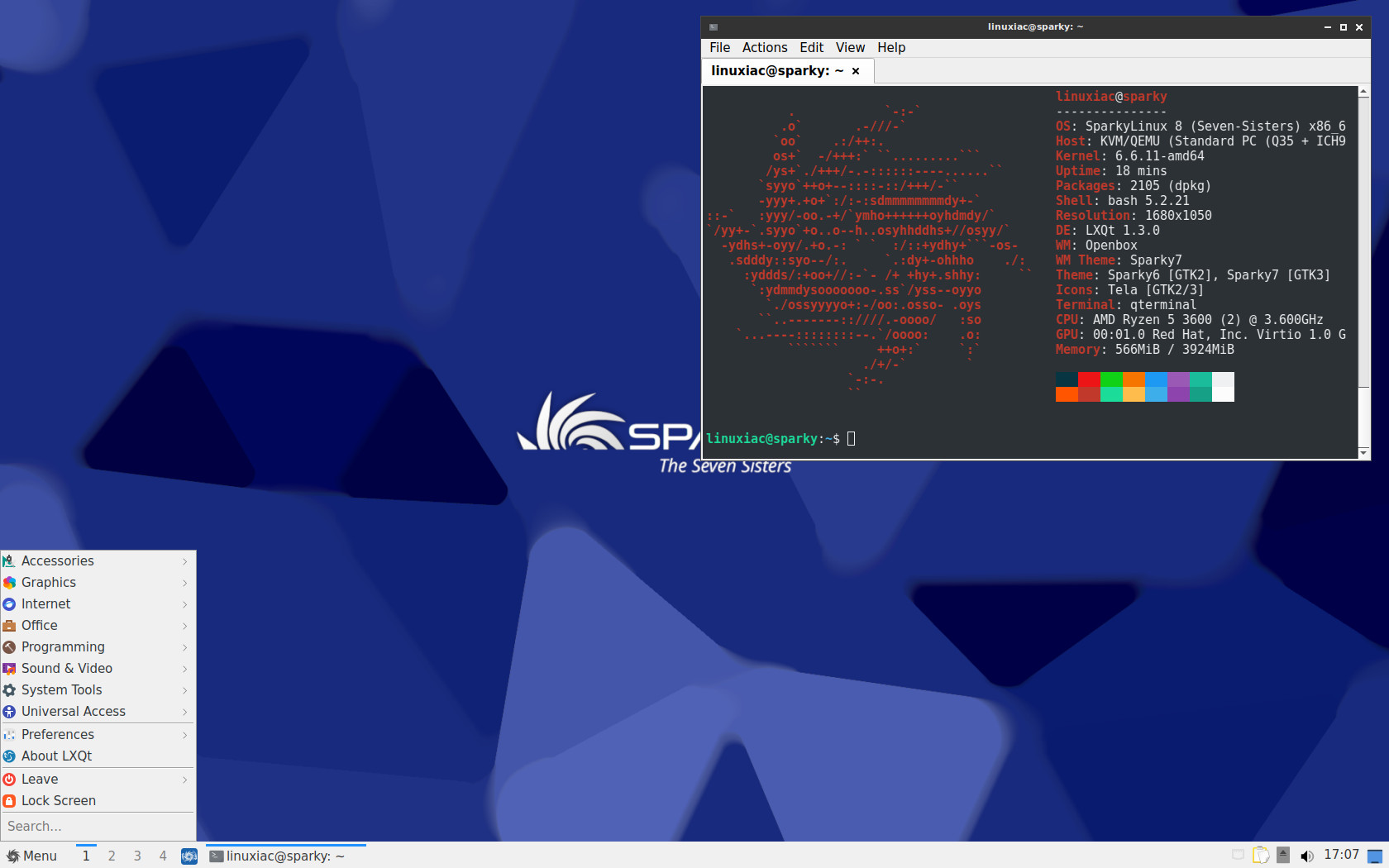1389x868 pixels.
Task: Click the red Leave power icon
Action: [x=9, y=779]
